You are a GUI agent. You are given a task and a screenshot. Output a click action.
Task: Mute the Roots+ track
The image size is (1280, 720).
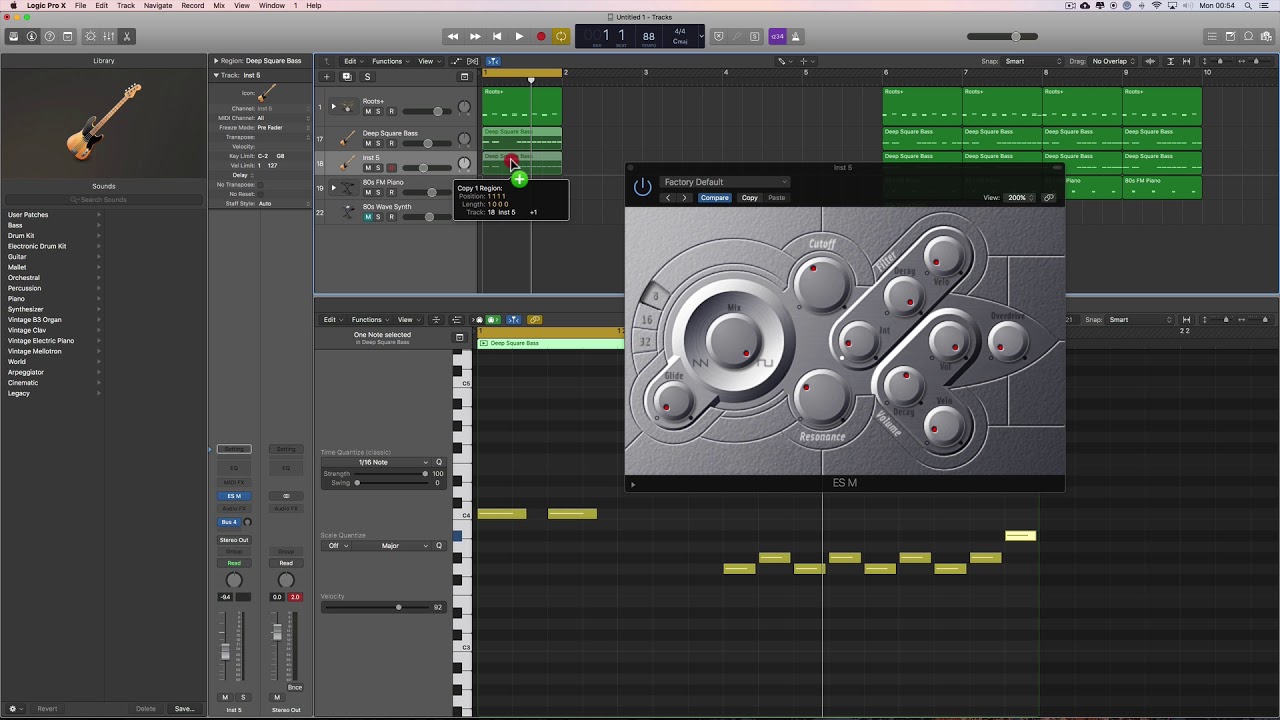click(368, 111)
